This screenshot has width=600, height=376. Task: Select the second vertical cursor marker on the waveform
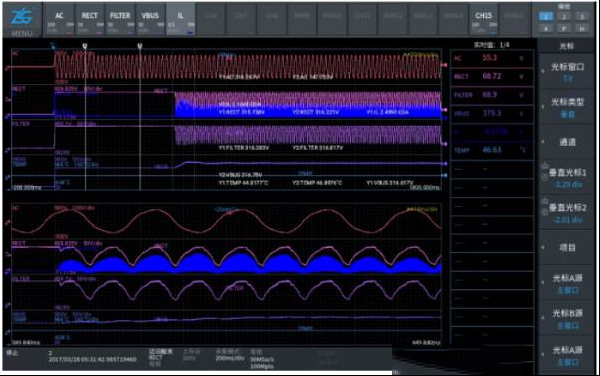pos(140,46)
